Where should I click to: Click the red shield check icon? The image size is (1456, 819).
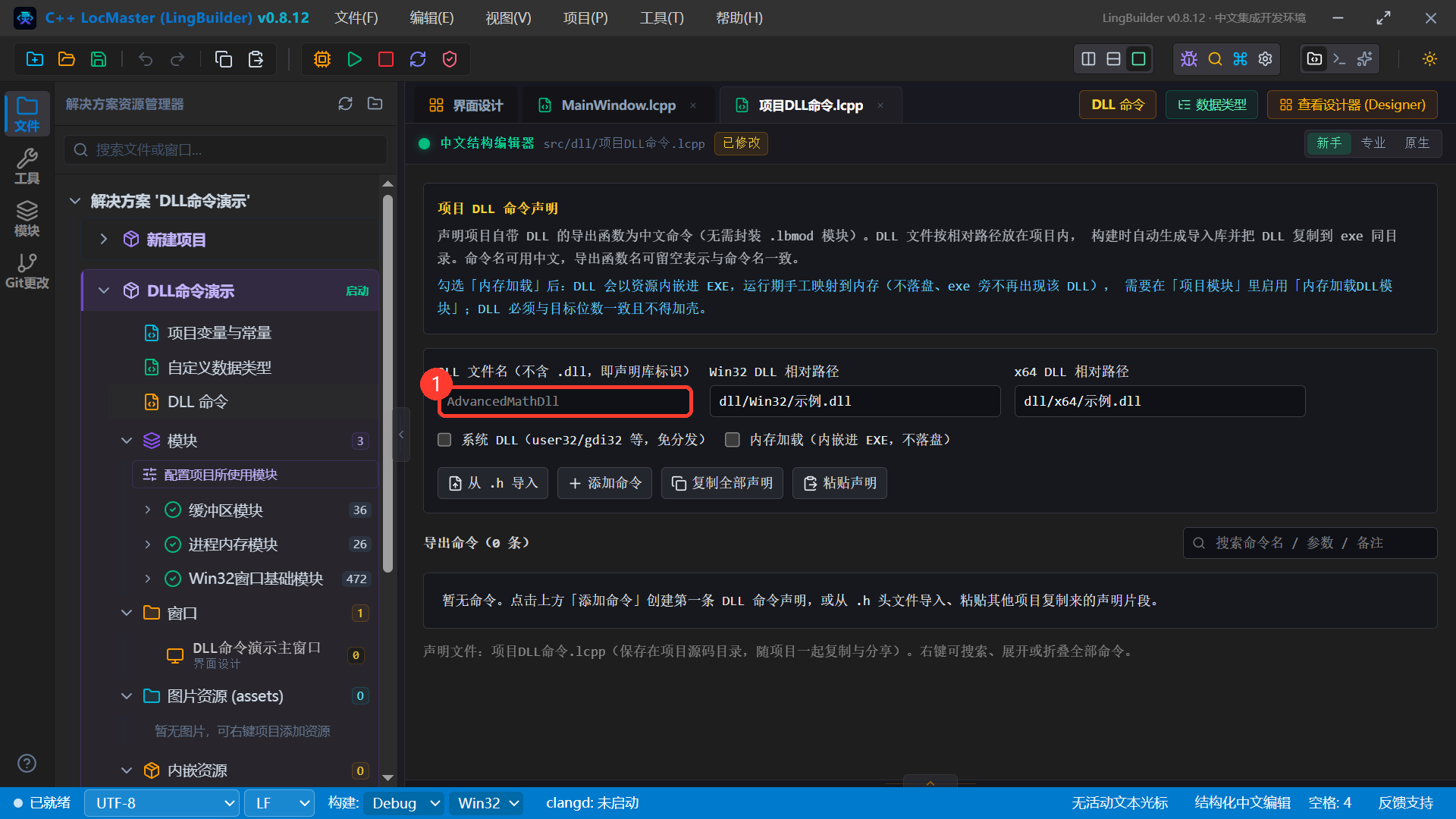click(450, 59)
